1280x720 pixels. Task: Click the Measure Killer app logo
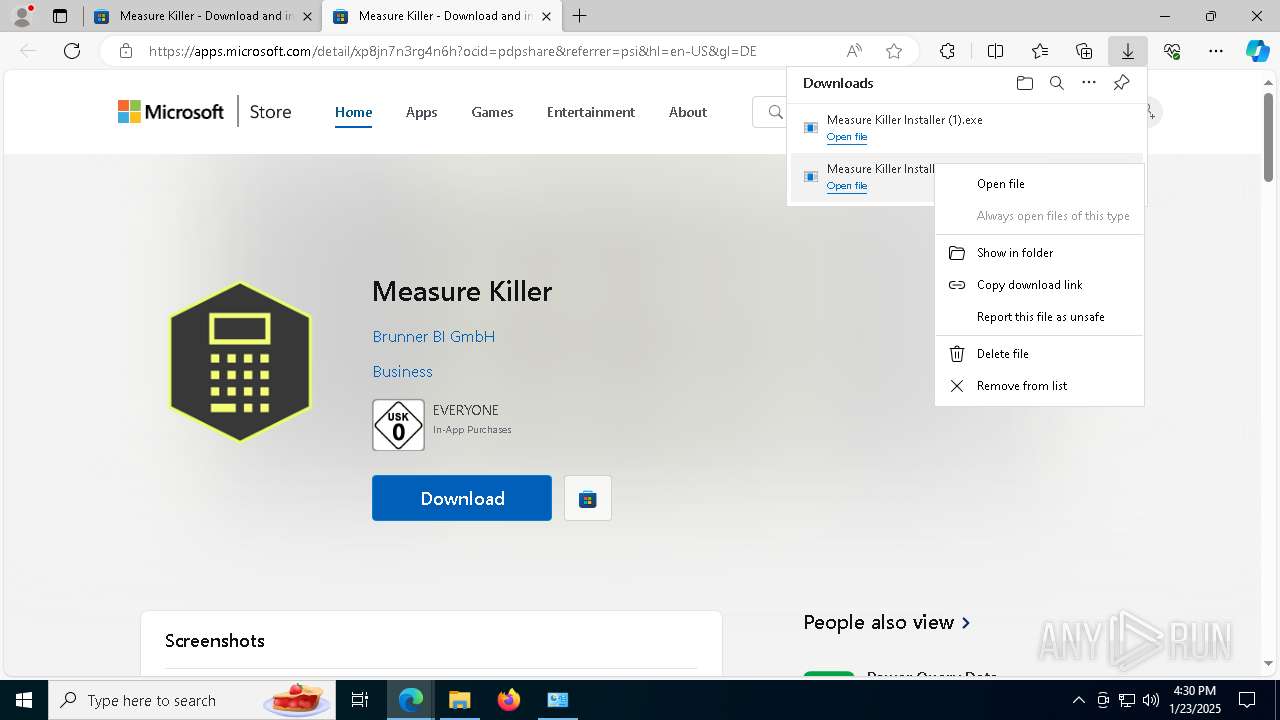240,362
